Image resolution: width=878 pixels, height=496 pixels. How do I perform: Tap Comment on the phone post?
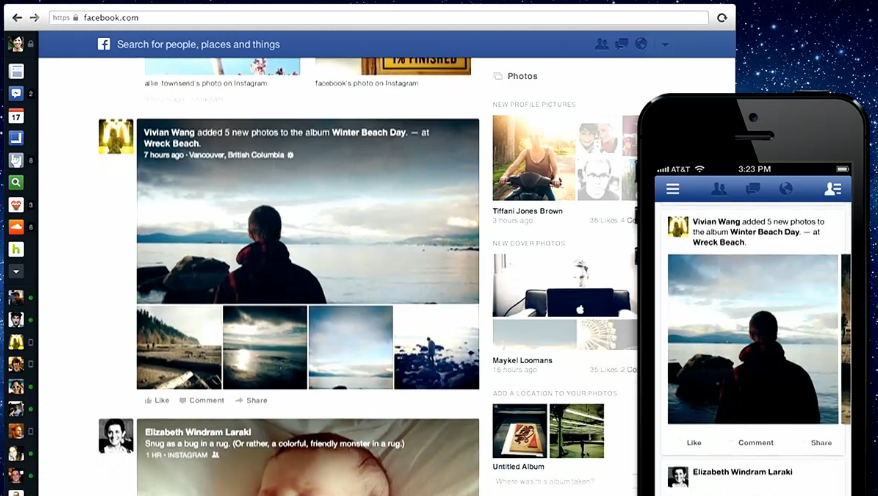pyautogui.click(x=756, y=442)
